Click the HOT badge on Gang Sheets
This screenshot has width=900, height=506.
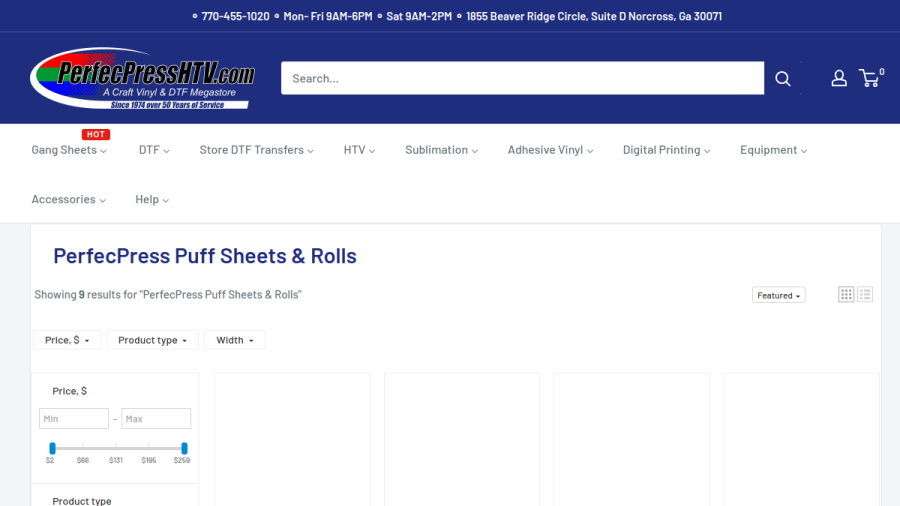coord(96,134)
